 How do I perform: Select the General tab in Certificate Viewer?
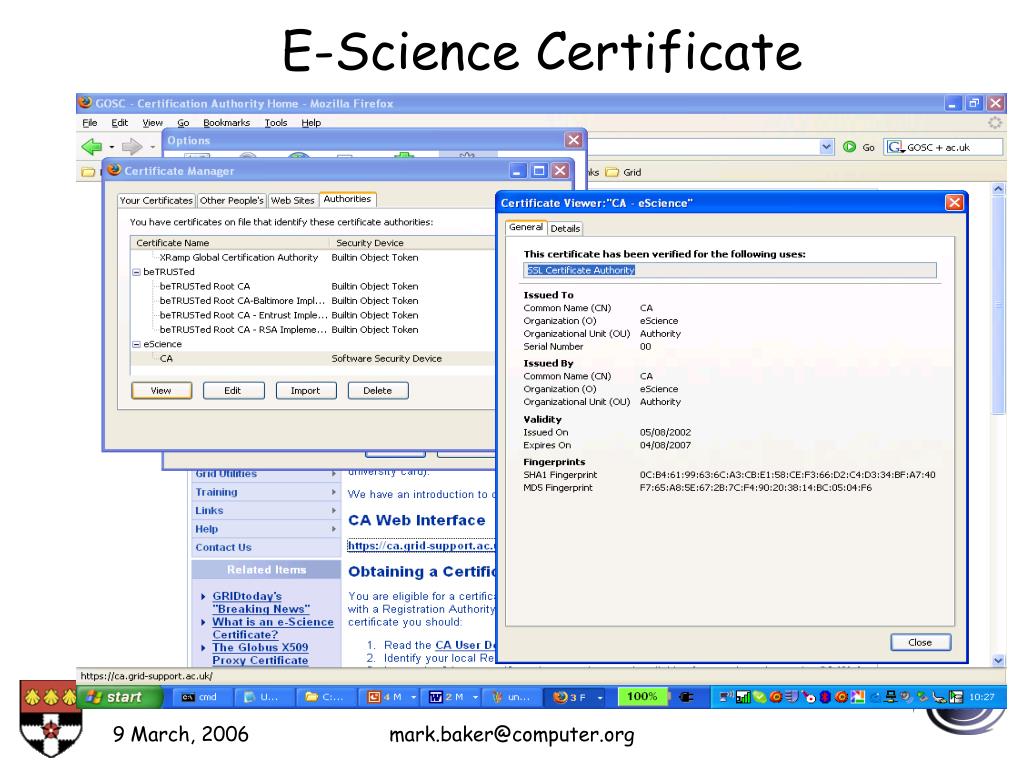point(526,227)
